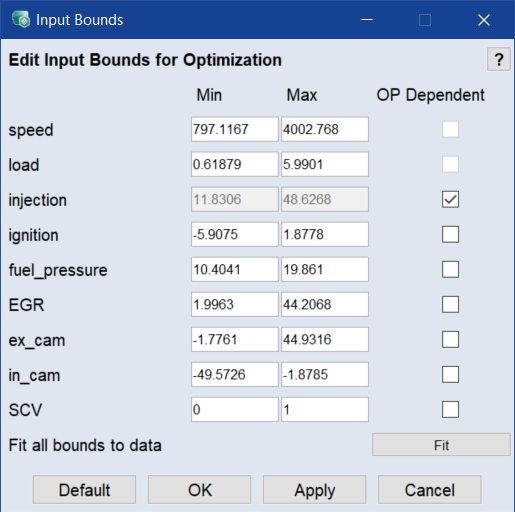Click the load Max field 5.9901

(325, 164)
